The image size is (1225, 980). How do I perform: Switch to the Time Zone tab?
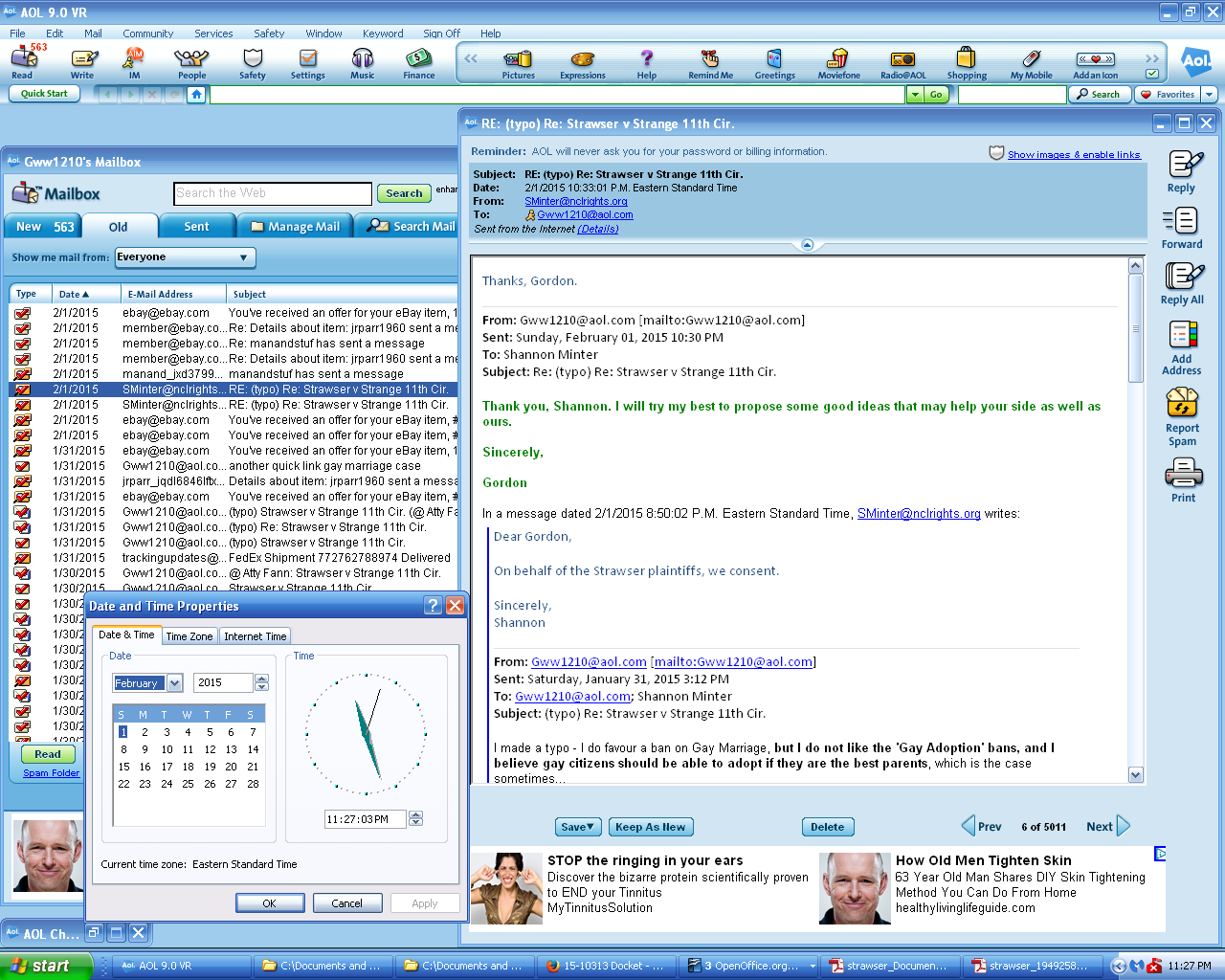click(x=189, y=636)
